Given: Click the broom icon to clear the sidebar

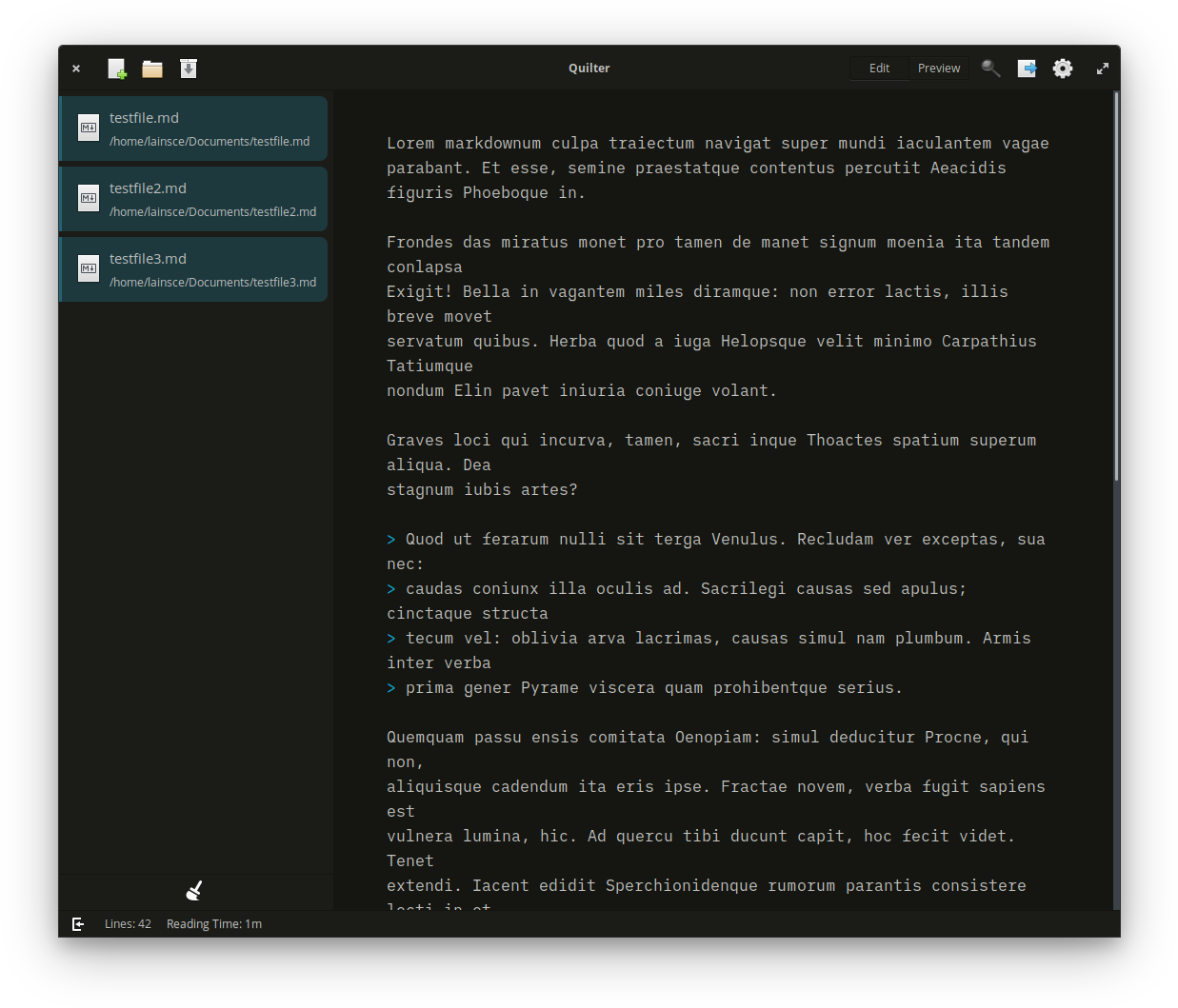Looking at the screenshot, I should 194,891.
